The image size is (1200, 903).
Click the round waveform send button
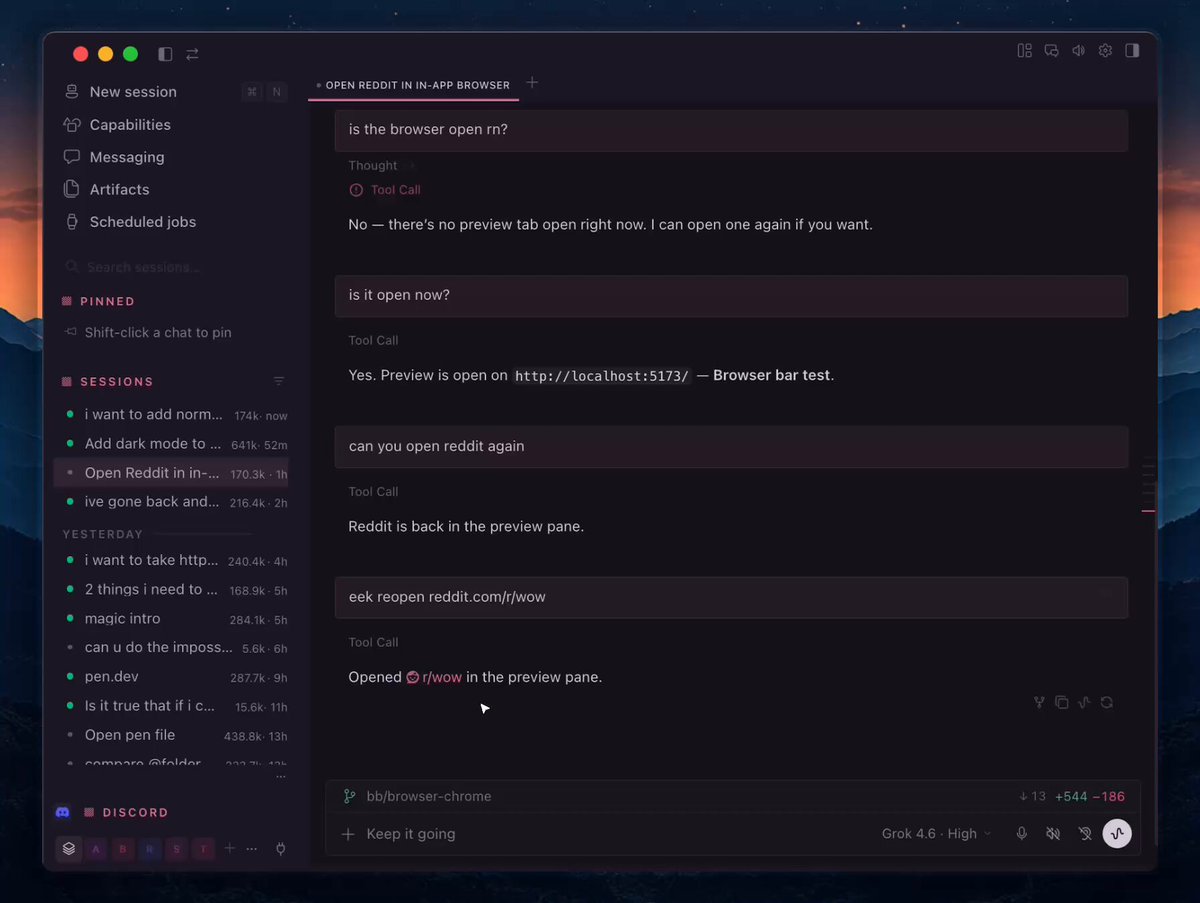[1117, 834]
